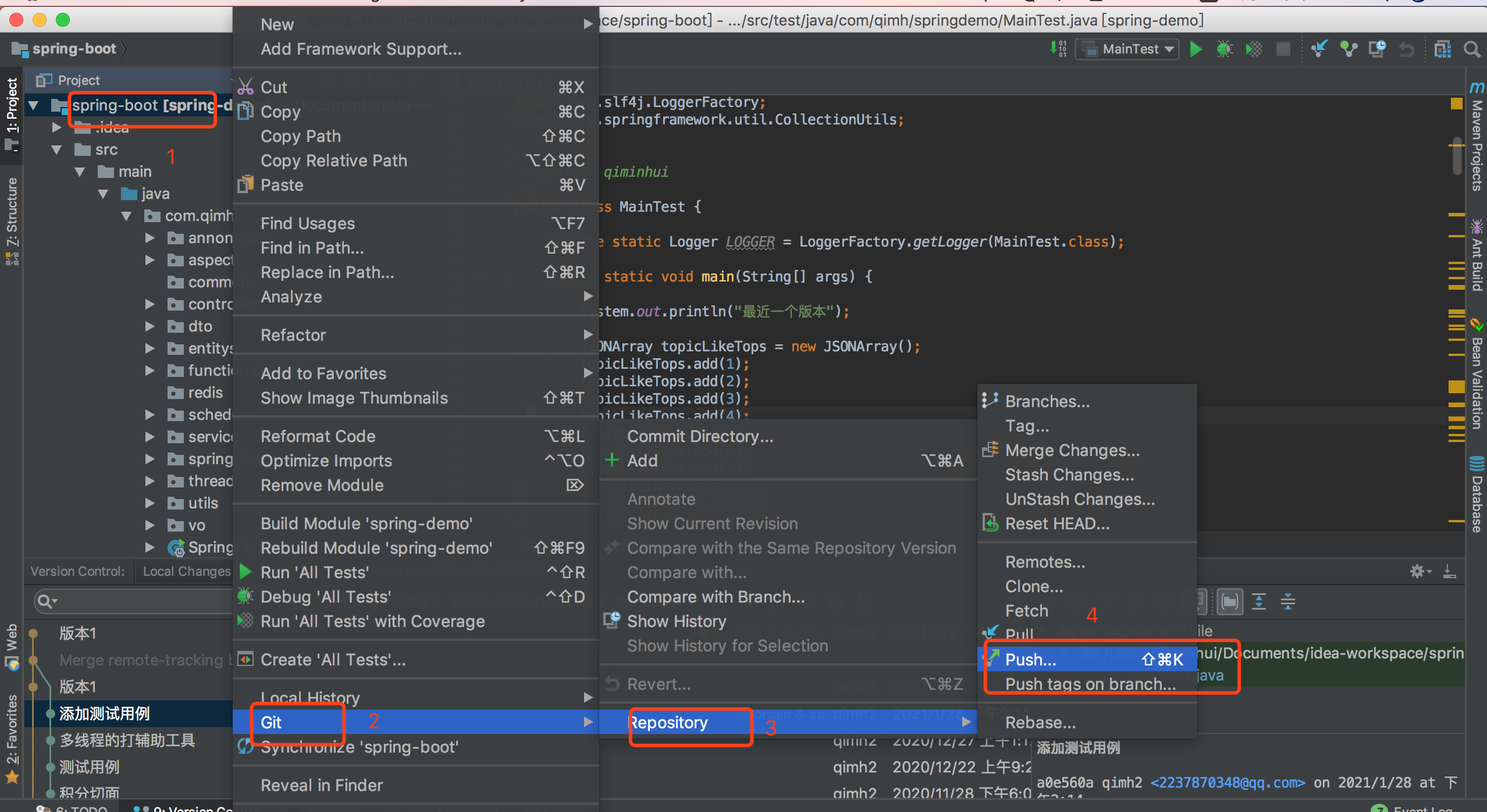
Task: Collapse the src folder in project tree
Action: pos(56,150)
